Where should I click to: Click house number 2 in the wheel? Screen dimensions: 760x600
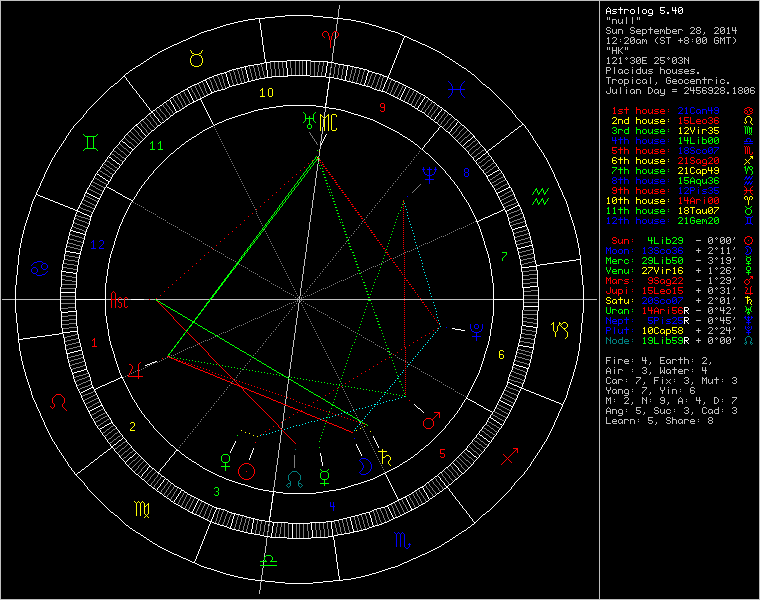[132, 426]
